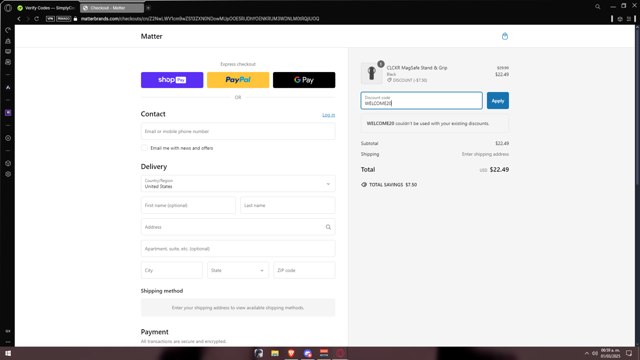Screen dimensions: 640x360
Task: Open the shopping bag cart icon
Action: pos(505,36)
